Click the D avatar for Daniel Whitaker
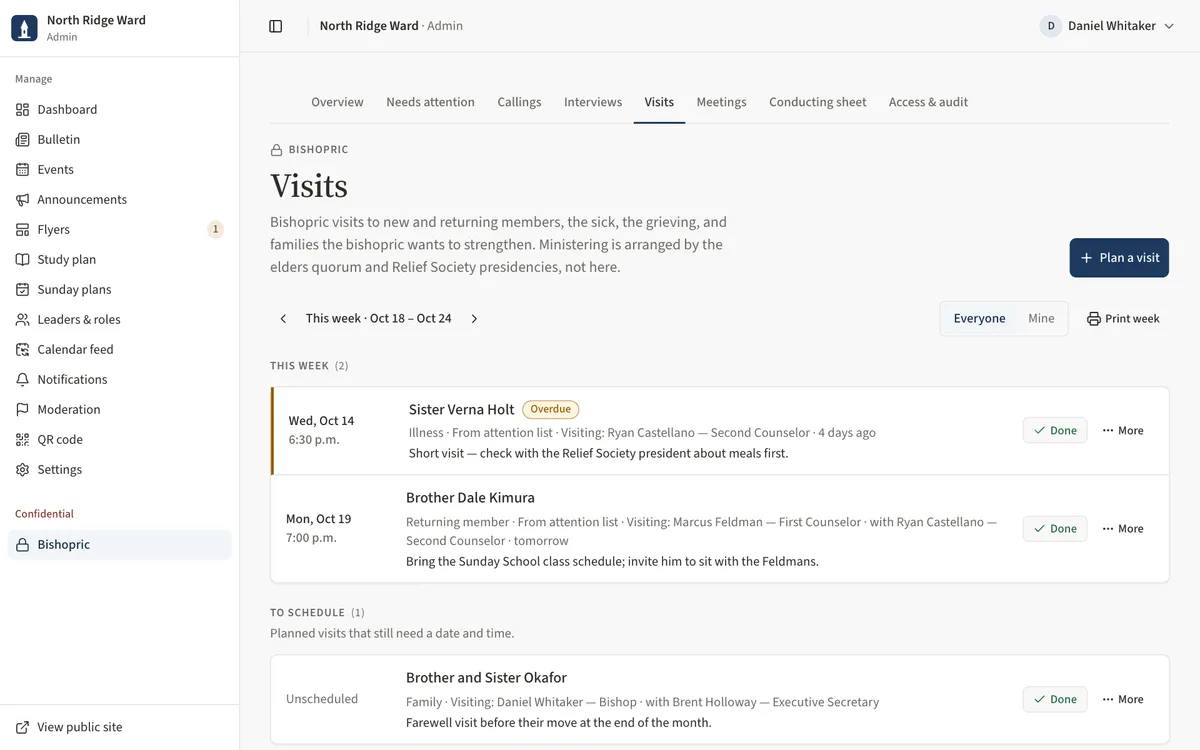1200x750 pixels. click(1051, 26)
